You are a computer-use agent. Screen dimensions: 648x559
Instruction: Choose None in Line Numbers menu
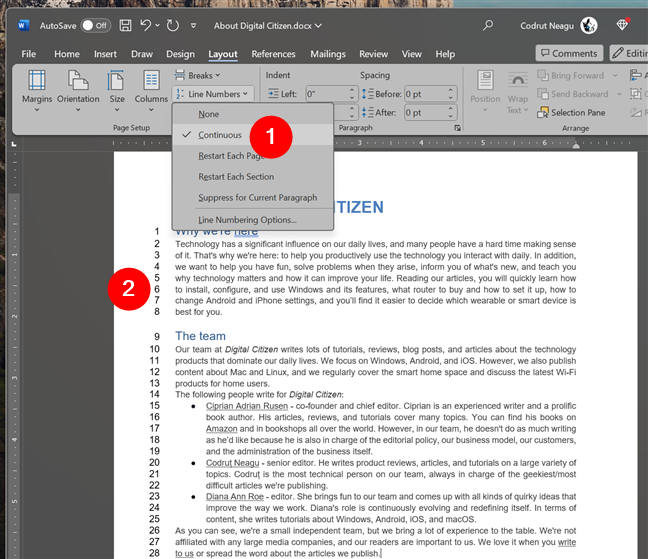253,114
